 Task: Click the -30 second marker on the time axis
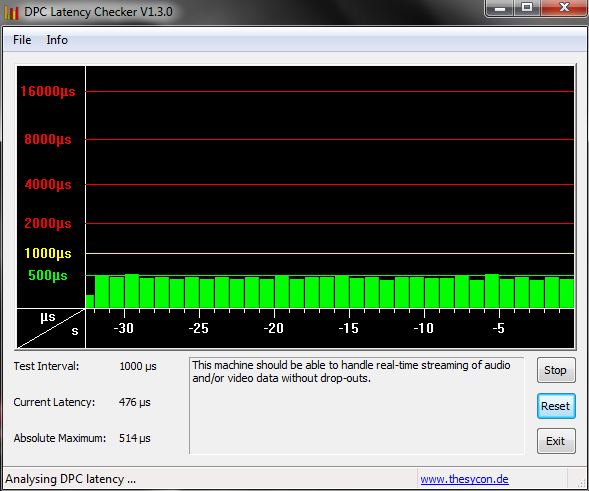[x=124, y=328]
